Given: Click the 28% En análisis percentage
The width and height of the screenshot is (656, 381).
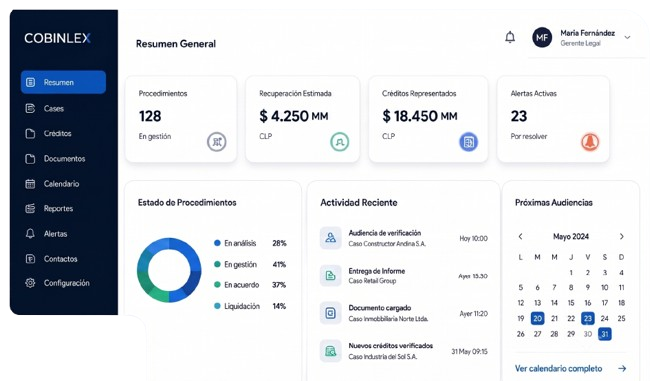Looking at the screenshot, I should click(279, 243).
